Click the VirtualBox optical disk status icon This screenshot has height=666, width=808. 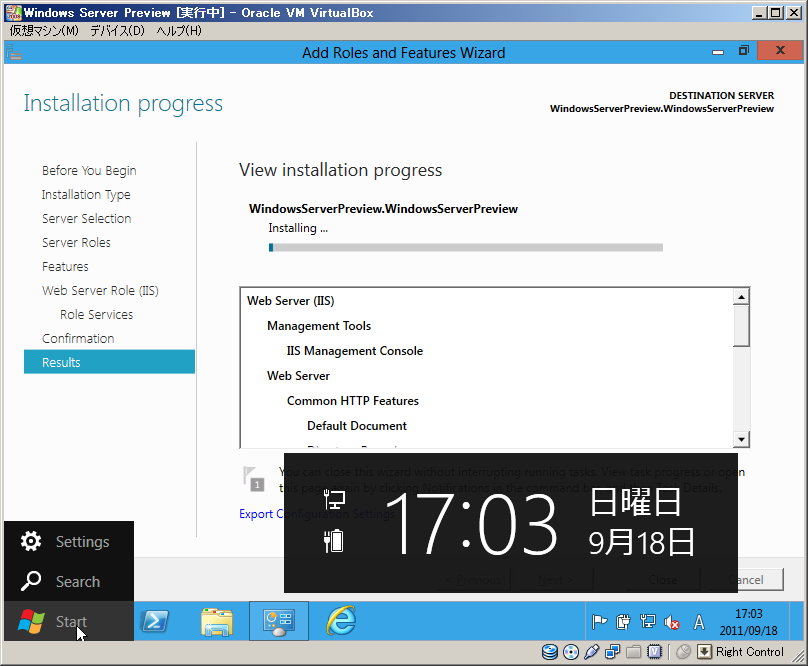[571, 652]
